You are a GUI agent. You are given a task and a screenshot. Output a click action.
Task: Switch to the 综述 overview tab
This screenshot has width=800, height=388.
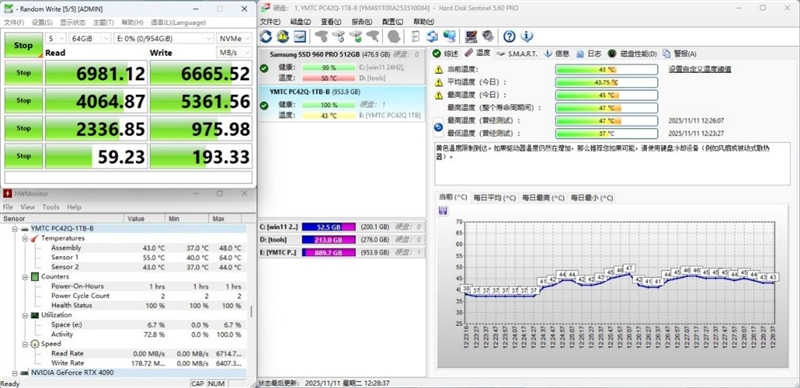click(445, 54)
